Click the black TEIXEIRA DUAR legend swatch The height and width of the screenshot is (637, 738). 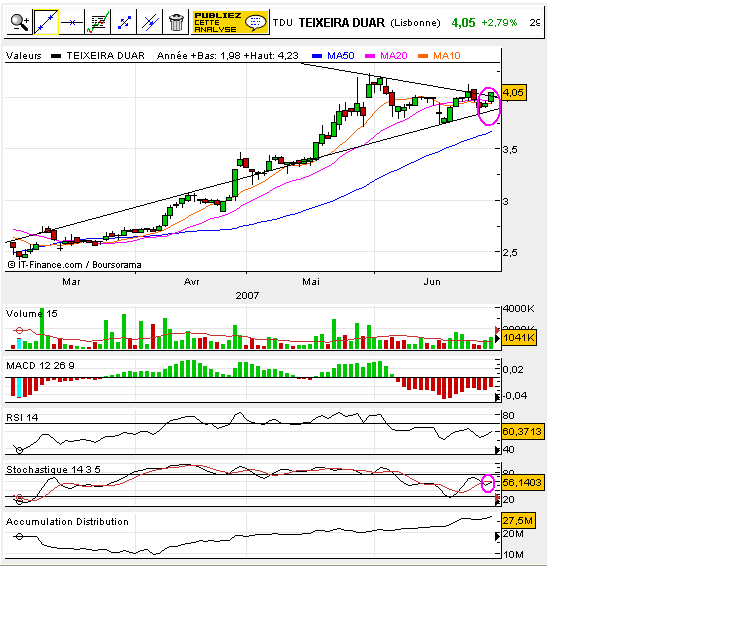click(56, 56)
